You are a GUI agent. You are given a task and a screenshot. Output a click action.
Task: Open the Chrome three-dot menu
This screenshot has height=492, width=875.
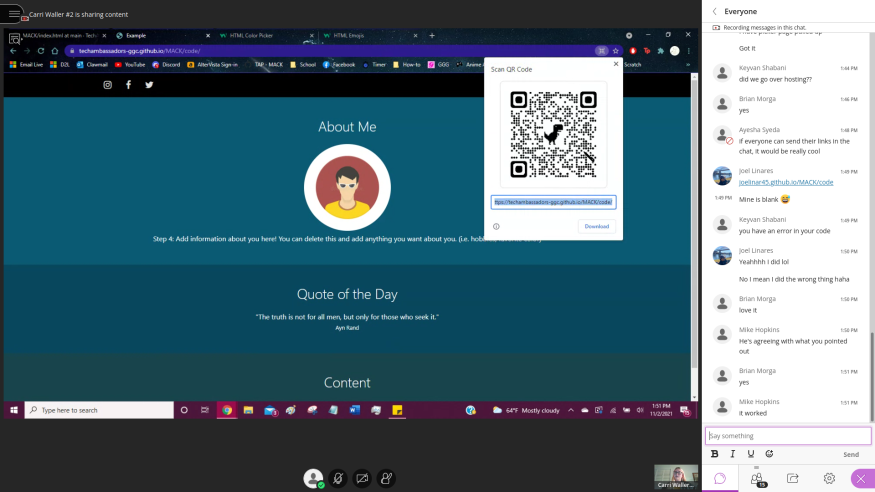click(x=689, y=51)
